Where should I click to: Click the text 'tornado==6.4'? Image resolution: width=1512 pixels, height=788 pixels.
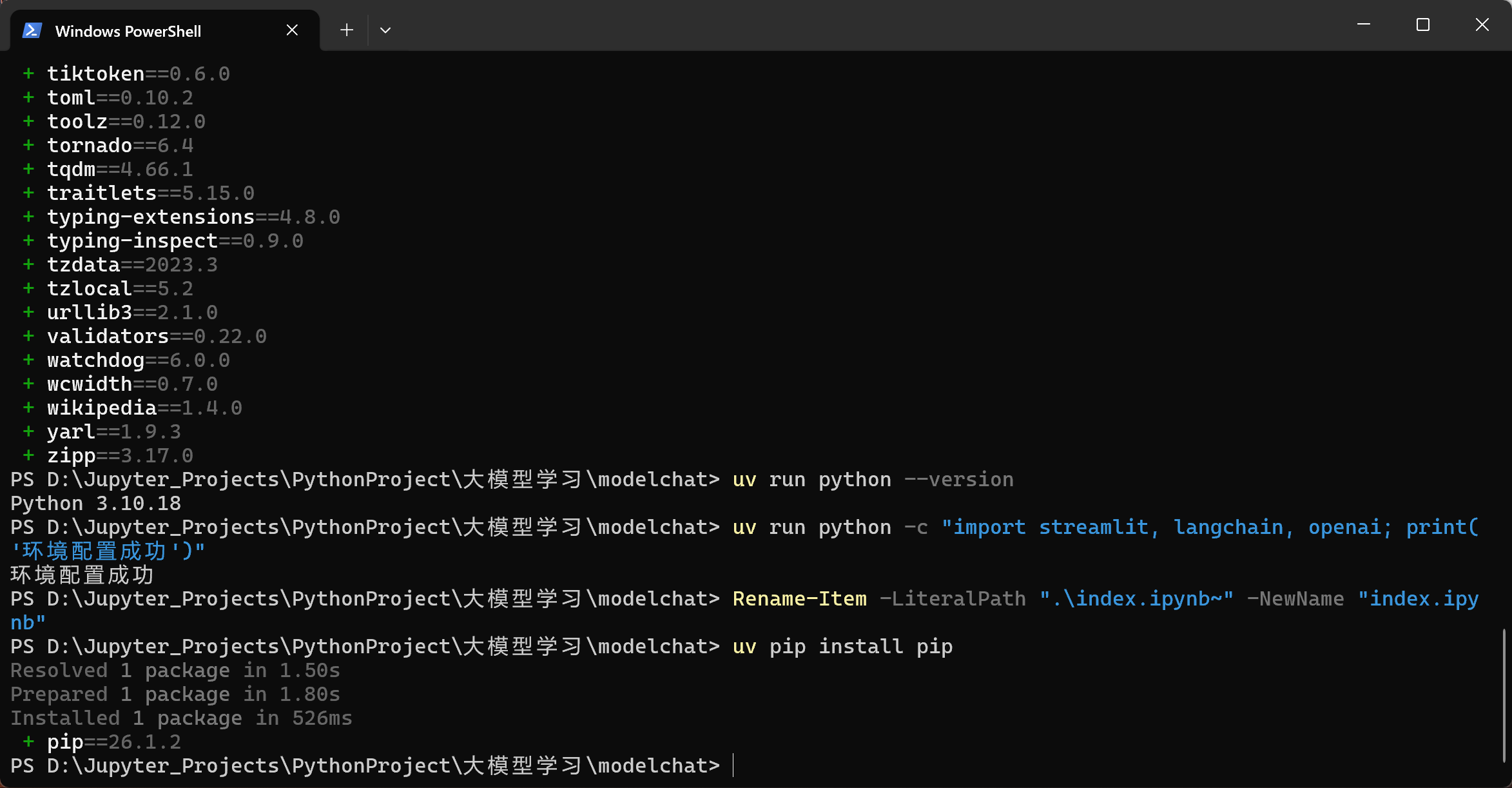[120, 145]
